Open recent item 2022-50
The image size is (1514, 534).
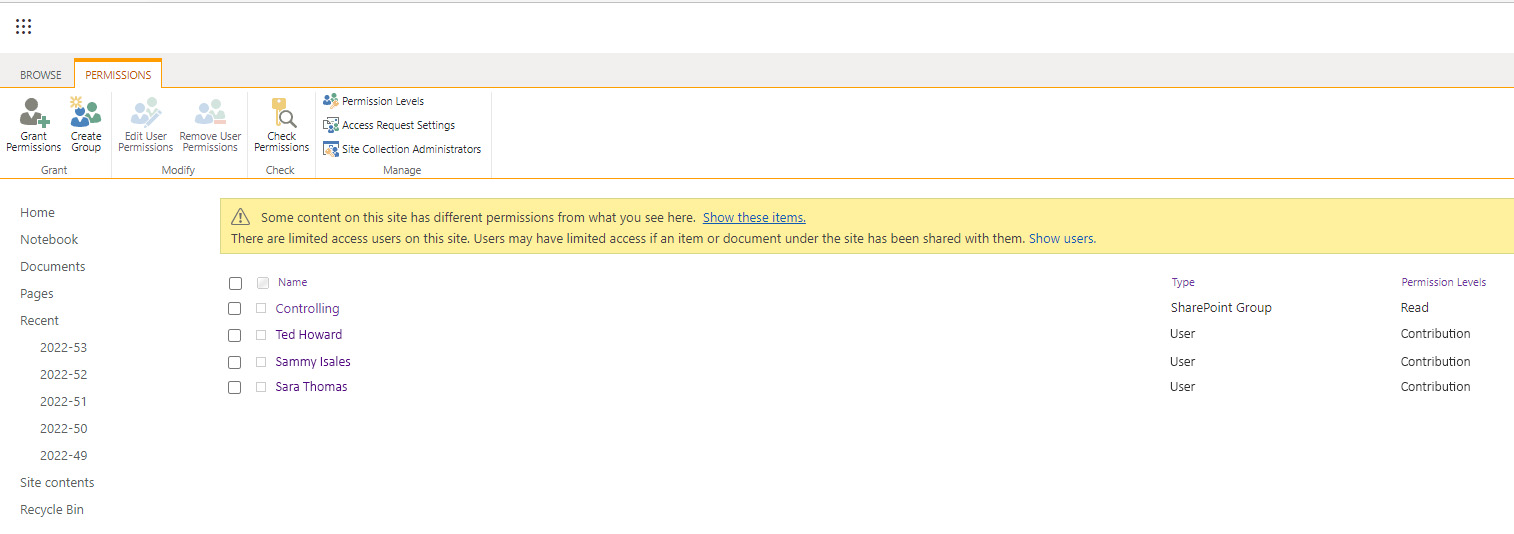63,429
